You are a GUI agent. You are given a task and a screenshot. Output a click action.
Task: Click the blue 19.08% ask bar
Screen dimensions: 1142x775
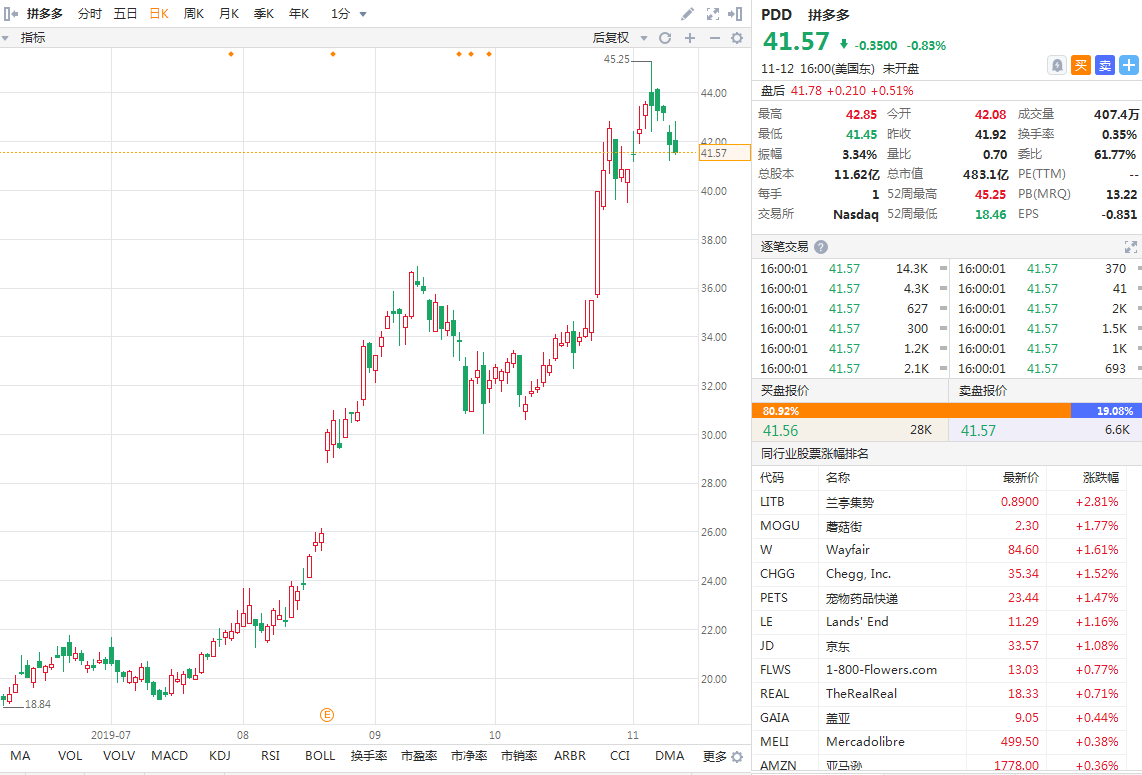1106,411
